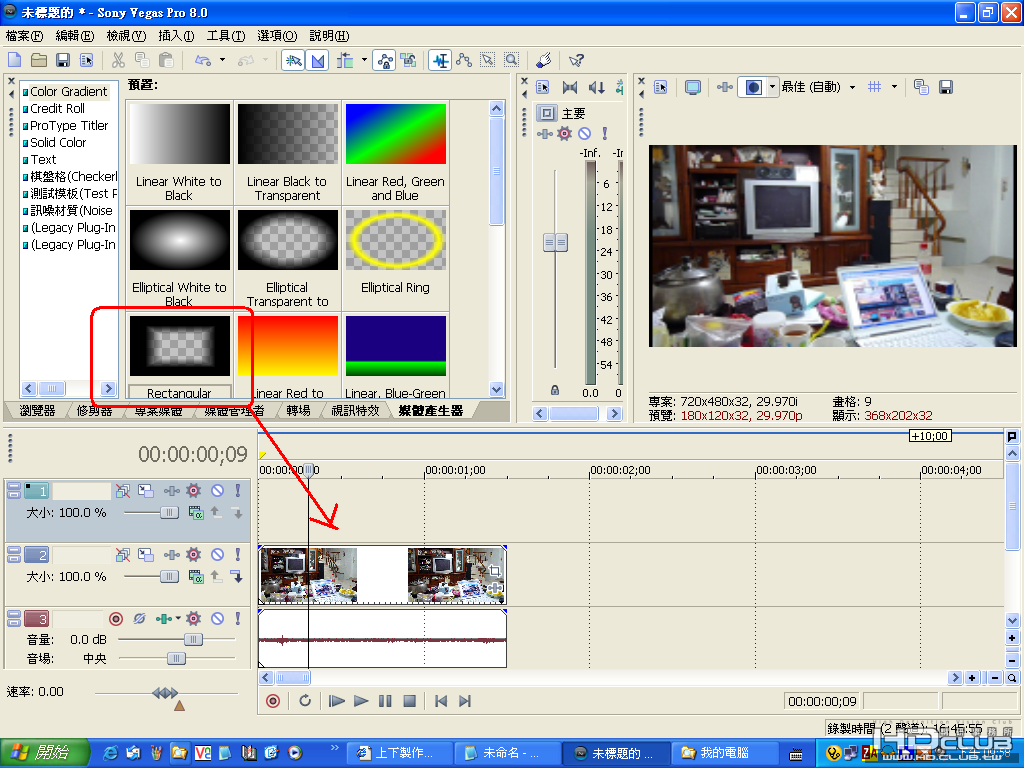Viewport: 1024px width, 768px height.
Task: Save snapshot to file in preview
Action: click(945, 87)
